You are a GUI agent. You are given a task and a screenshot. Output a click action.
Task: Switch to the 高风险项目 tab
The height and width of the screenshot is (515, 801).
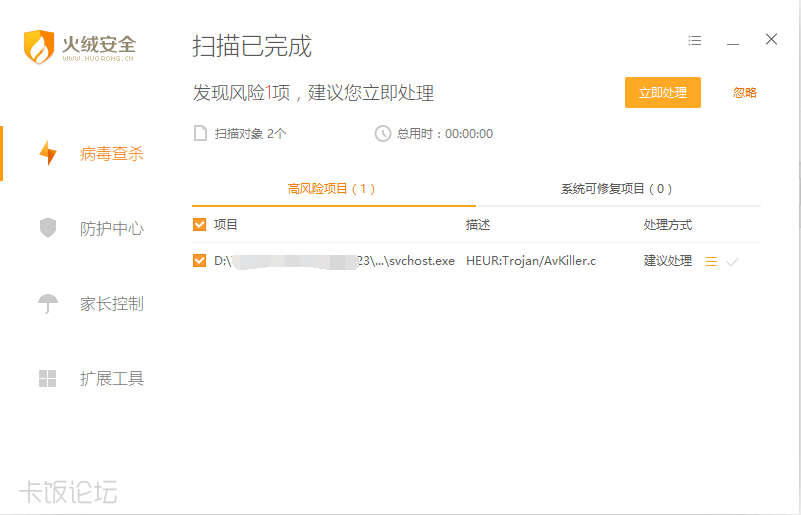point(331,188)
